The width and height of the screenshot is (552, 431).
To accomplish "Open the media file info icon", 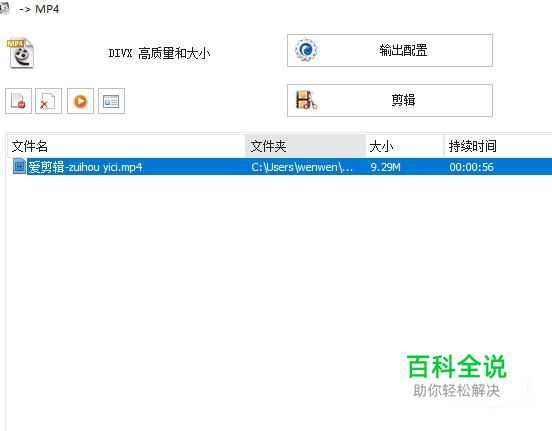I will coord(111,101).
